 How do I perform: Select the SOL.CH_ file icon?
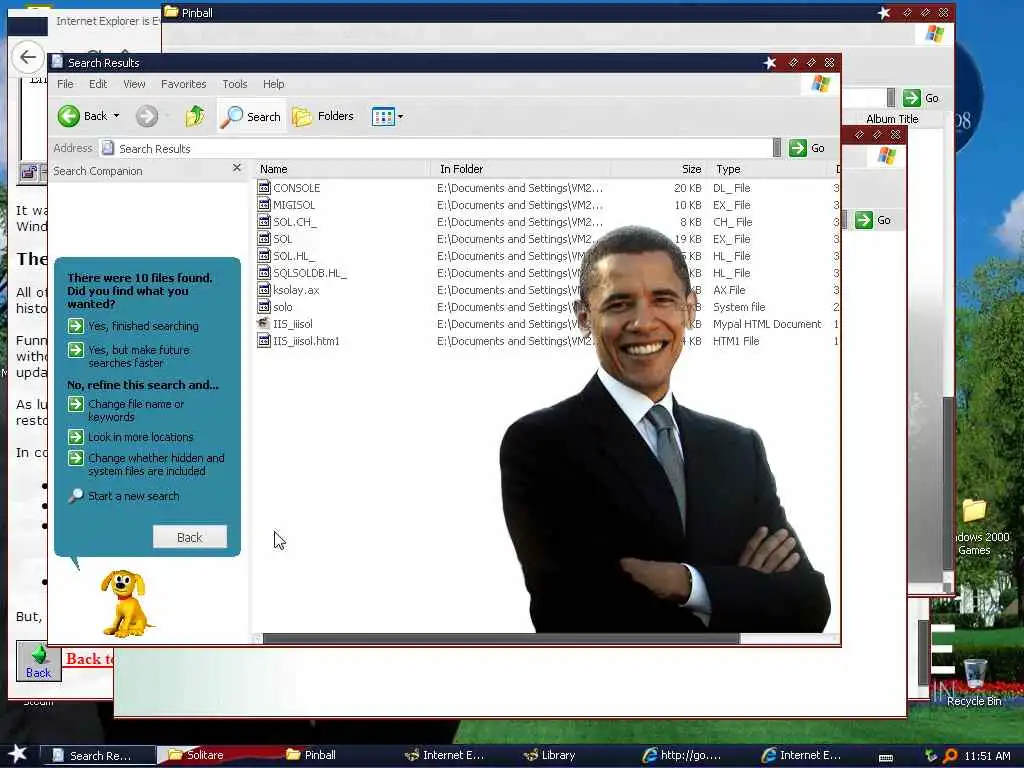click(x=264, y=221)
